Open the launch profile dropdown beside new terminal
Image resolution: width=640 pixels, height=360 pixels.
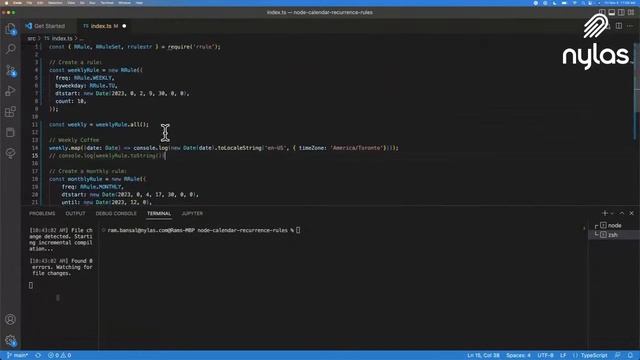pos(612,213)
